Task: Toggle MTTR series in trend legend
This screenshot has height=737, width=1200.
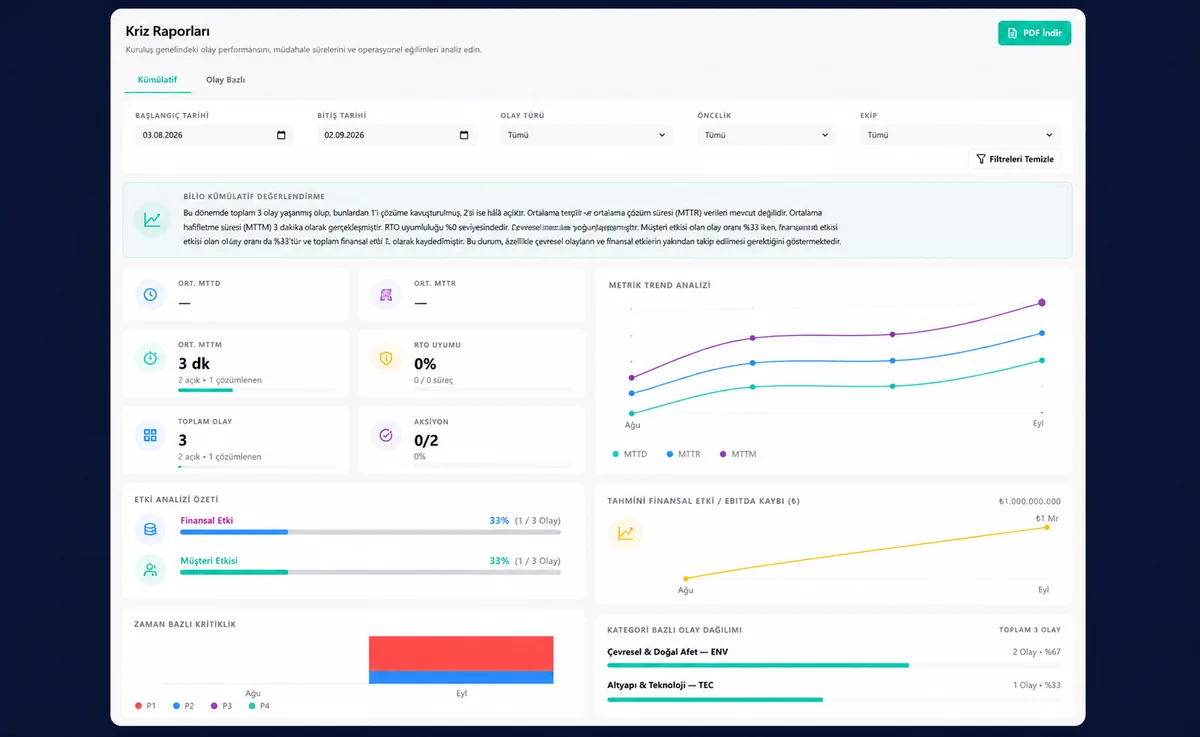Action: (683, 454)
